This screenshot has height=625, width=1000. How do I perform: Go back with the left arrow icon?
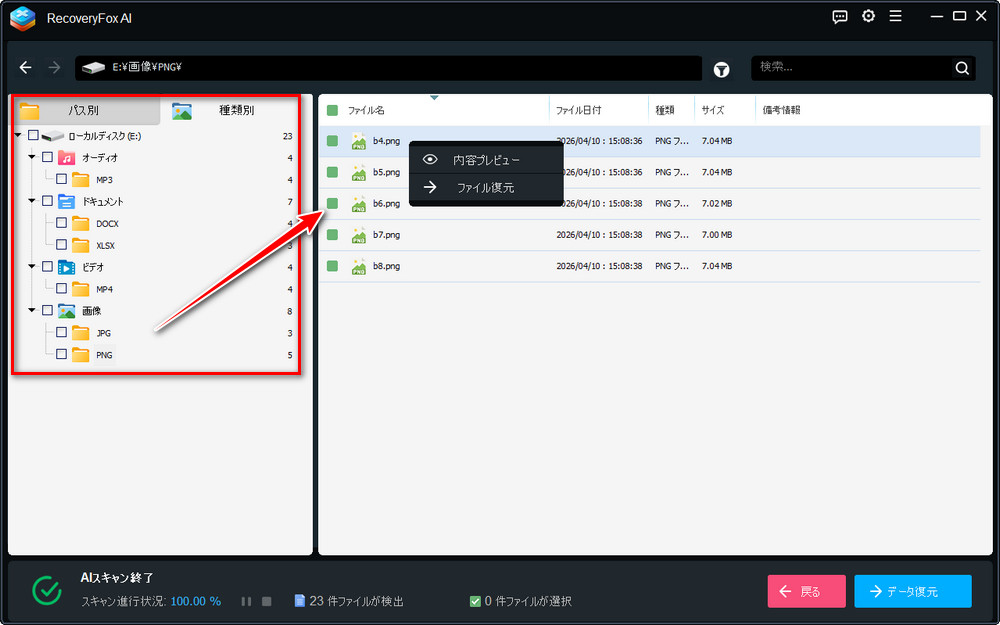(x=26, y=68)
